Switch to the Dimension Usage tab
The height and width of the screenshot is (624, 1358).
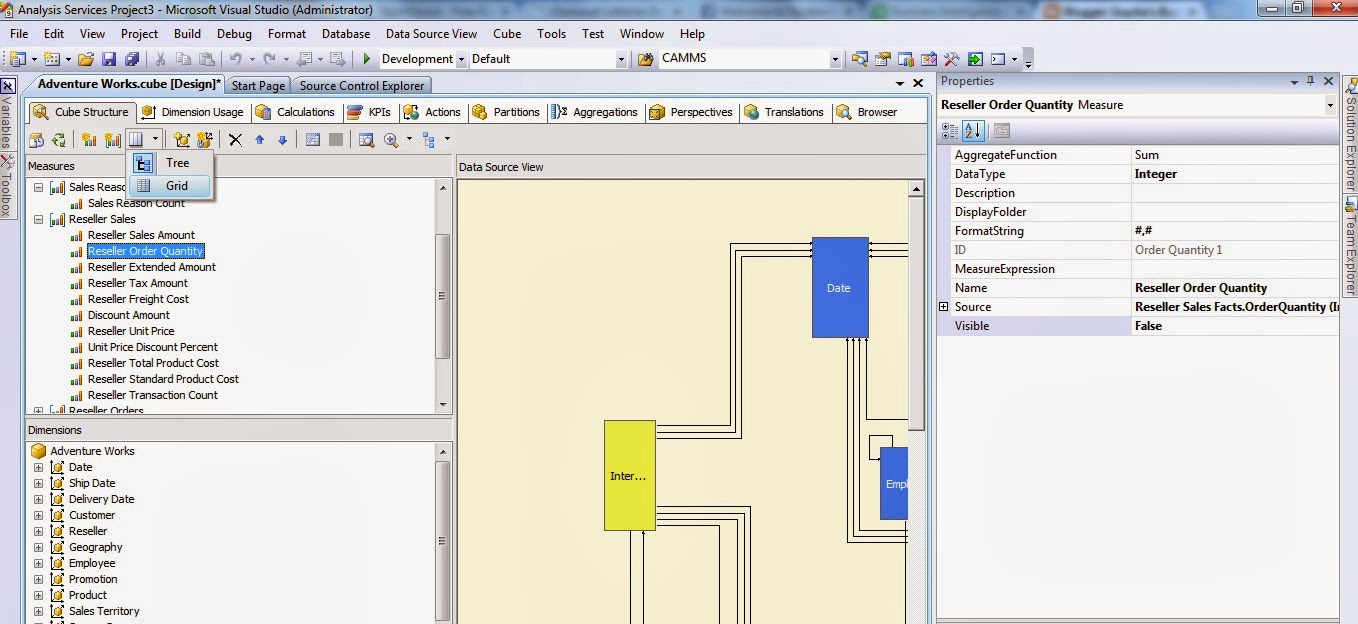(192, 112)
